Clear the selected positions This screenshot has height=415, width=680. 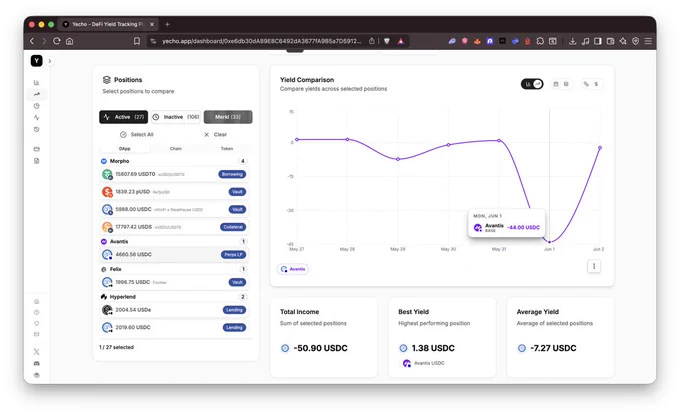[x=216, y=134]
